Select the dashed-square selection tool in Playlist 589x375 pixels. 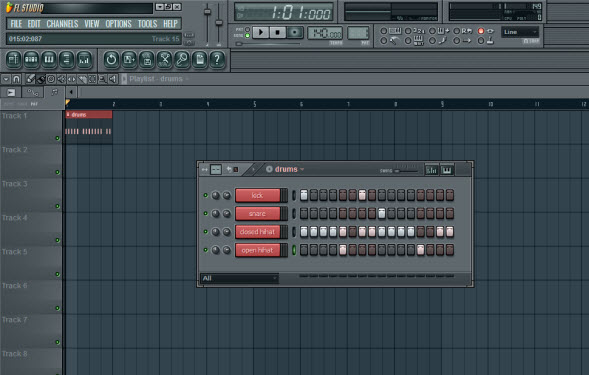pos(92,79)
